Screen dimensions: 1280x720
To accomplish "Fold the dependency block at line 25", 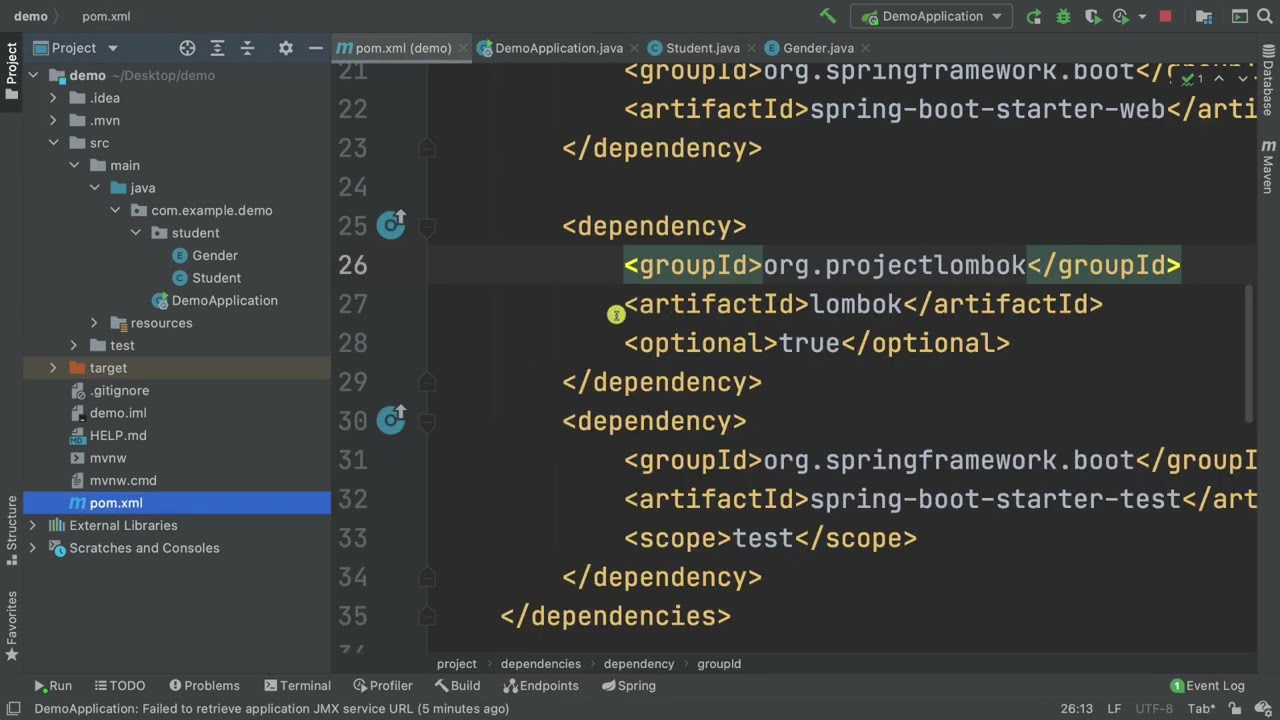I will pyautogui.click(x=427, y=226).
